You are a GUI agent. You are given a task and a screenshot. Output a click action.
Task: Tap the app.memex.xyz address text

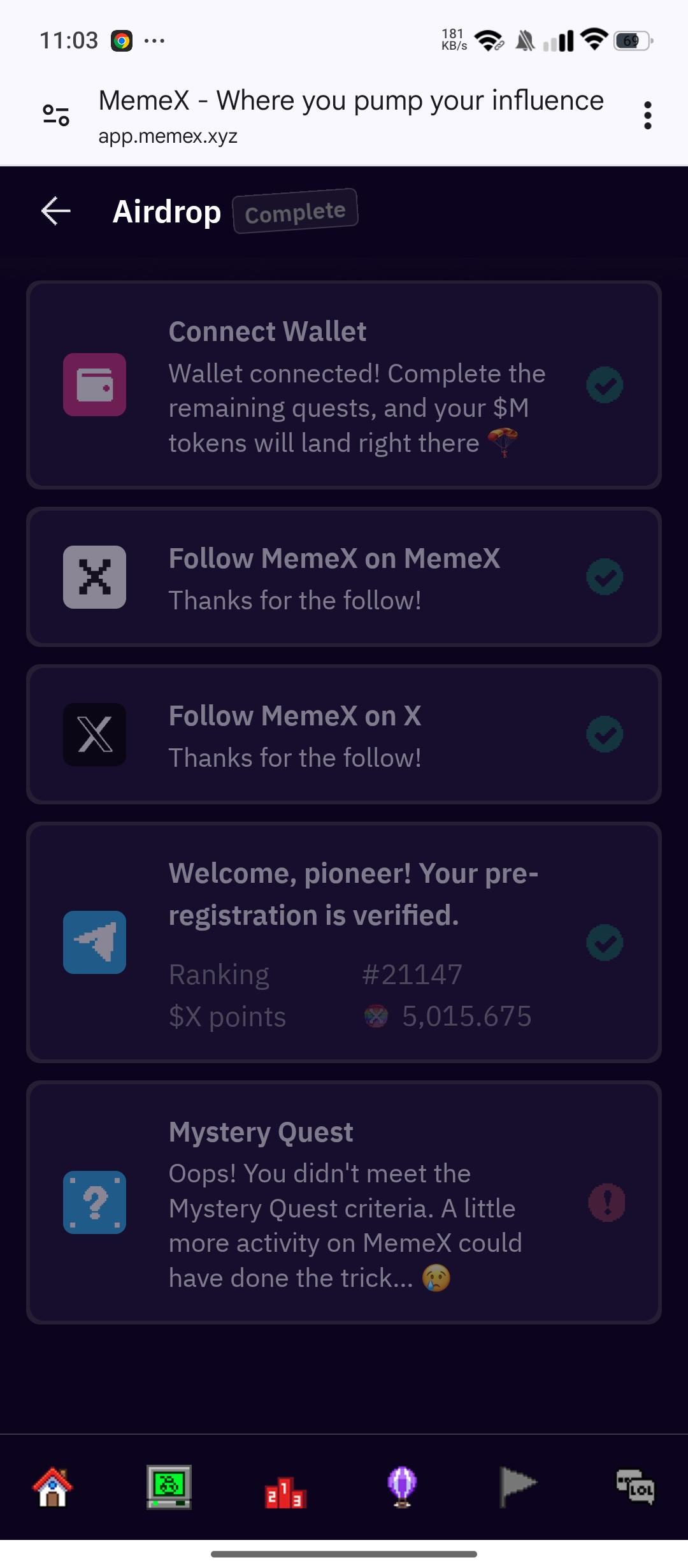(x=168, y=136)
